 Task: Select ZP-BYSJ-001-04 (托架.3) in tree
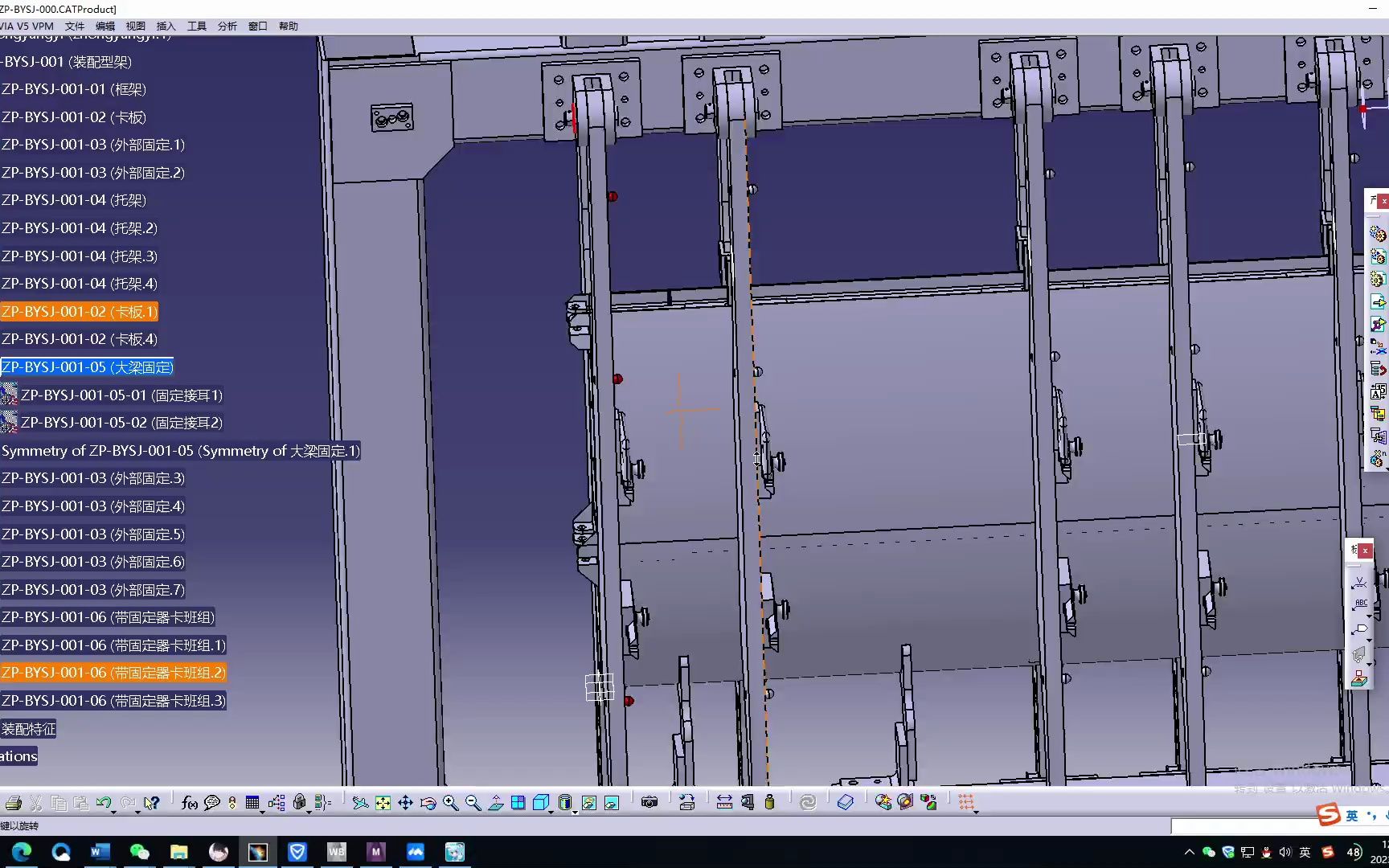click(x=80, y=256)
